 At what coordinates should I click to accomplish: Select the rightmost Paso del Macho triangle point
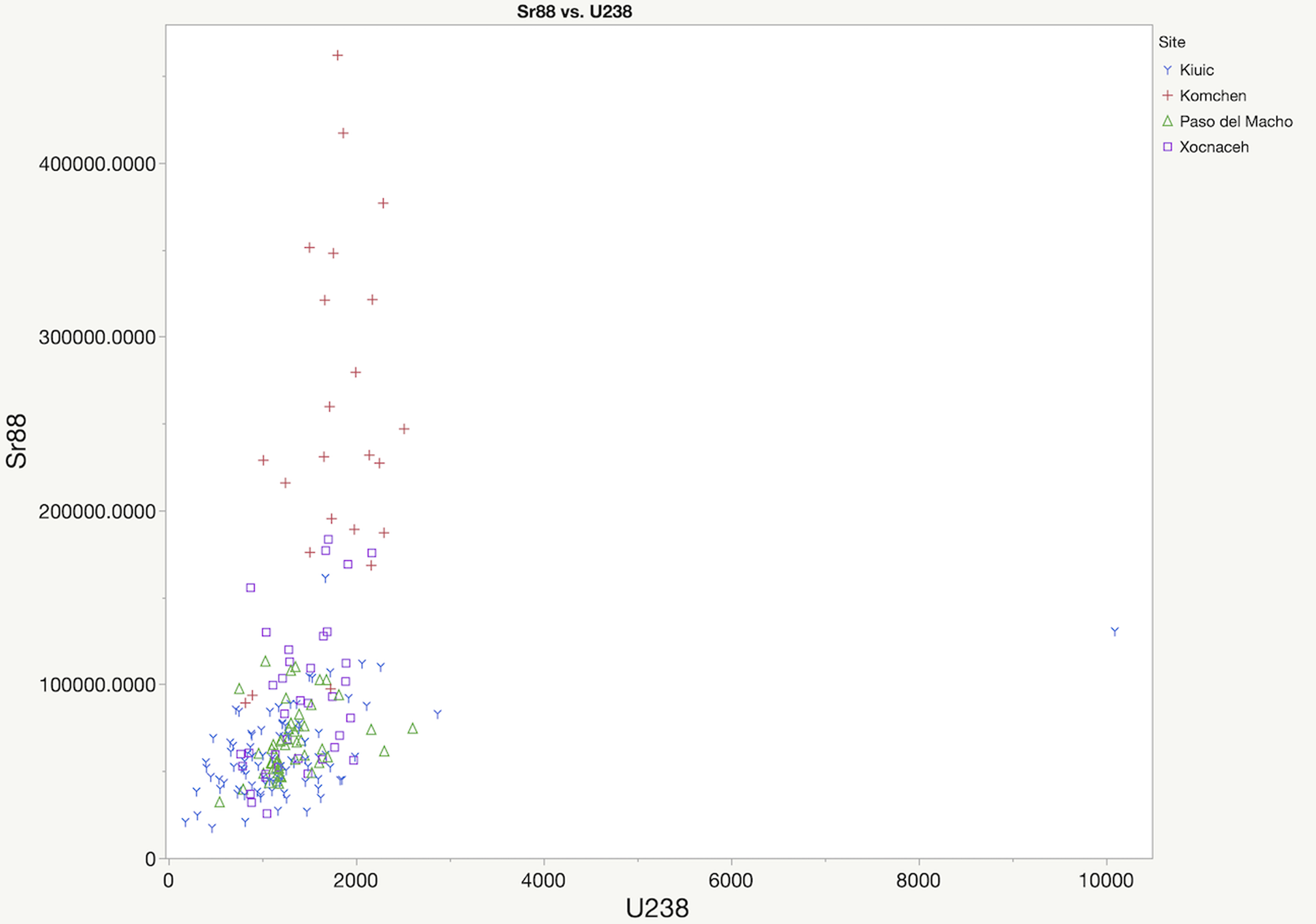[412, 729]
